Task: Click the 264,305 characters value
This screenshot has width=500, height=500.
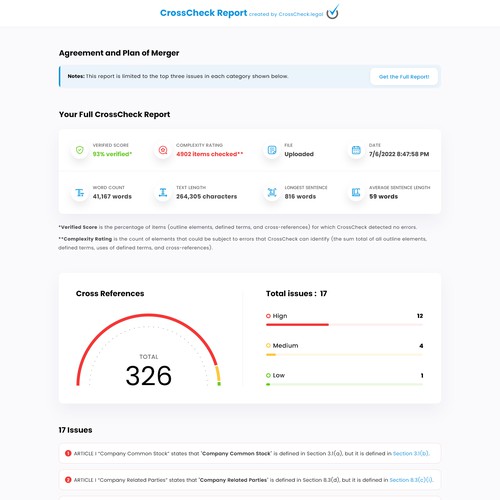Action: click(207, 196)
